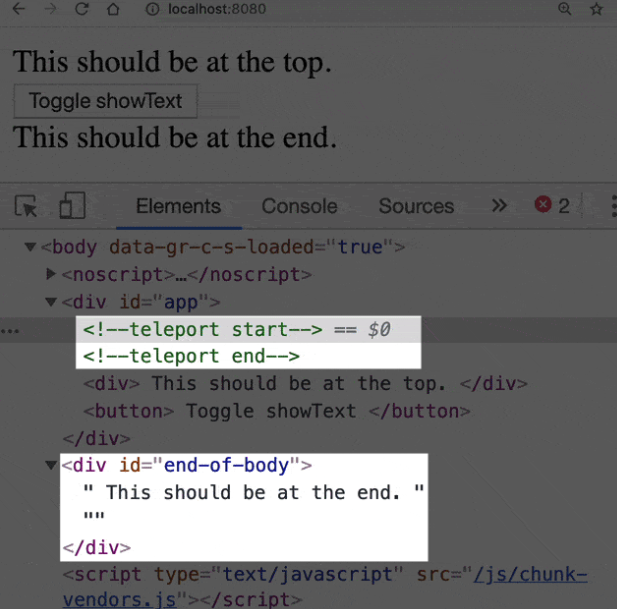This screenshot has width=617, height=609.
Task: Collapse the div id="app" node
Action: tap(51, 302)
